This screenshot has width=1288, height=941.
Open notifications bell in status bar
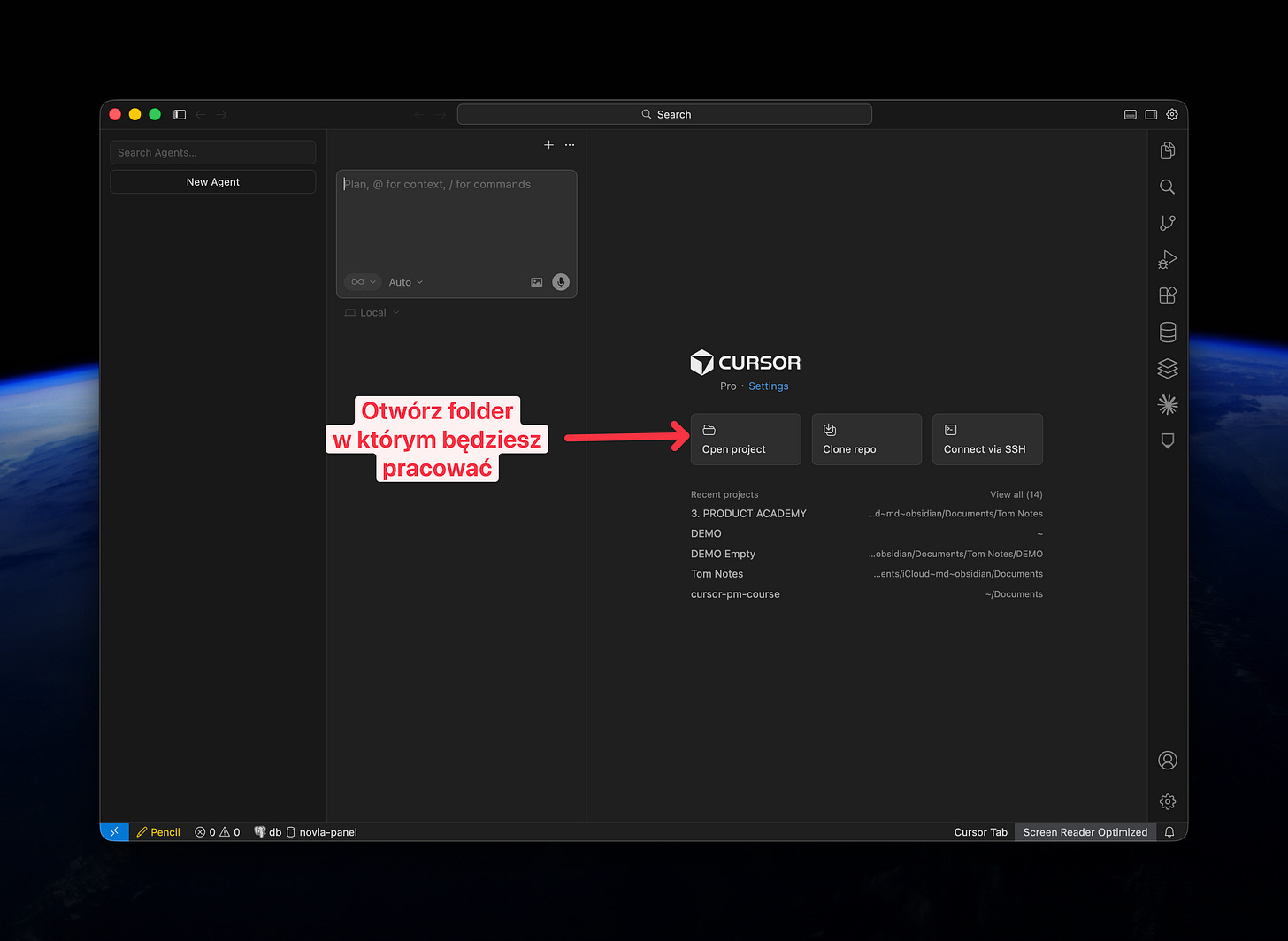[1169, 832]
